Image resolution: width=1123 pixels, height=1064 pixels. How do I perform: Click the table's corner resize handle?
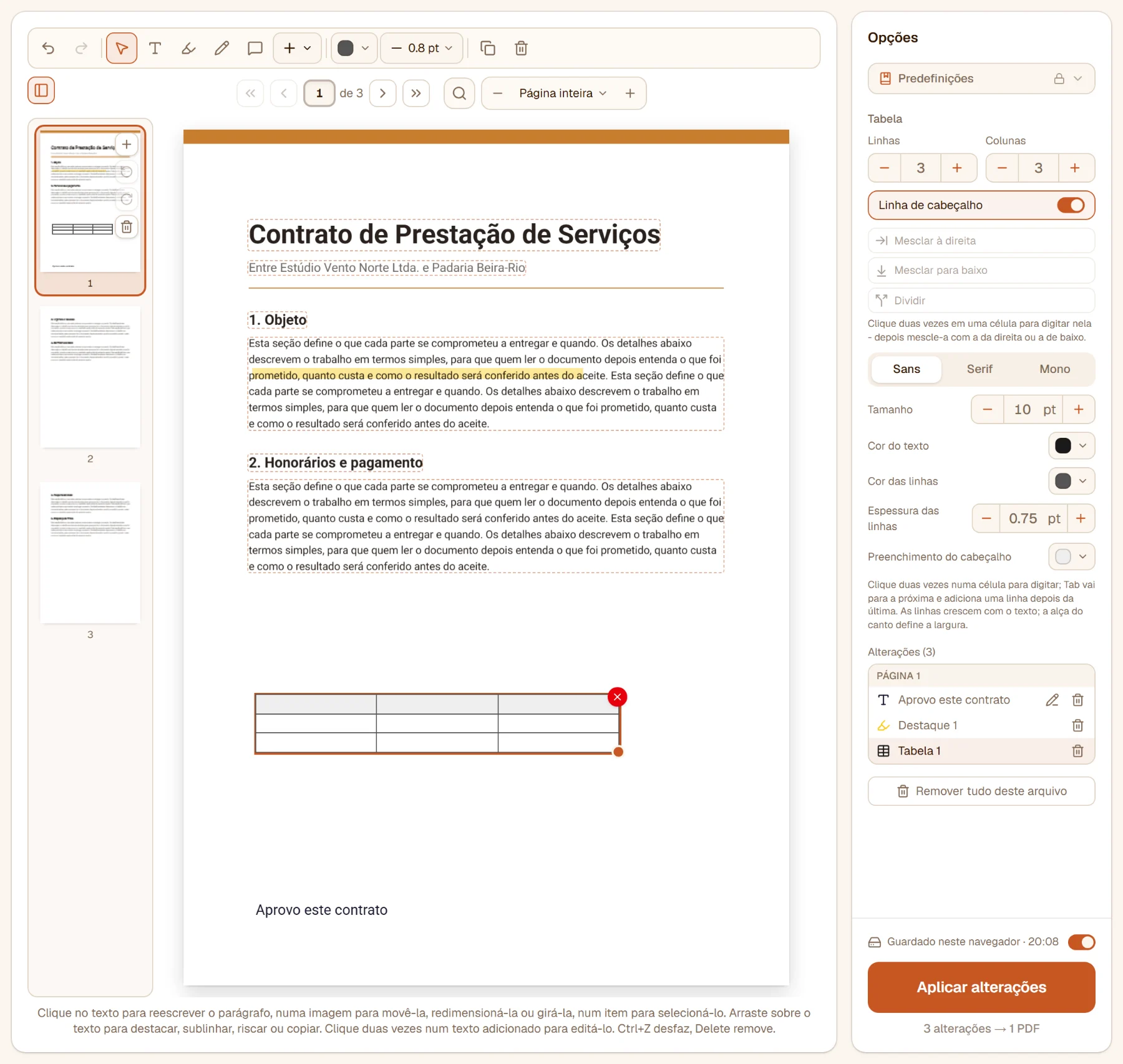(x=618, y=752)
